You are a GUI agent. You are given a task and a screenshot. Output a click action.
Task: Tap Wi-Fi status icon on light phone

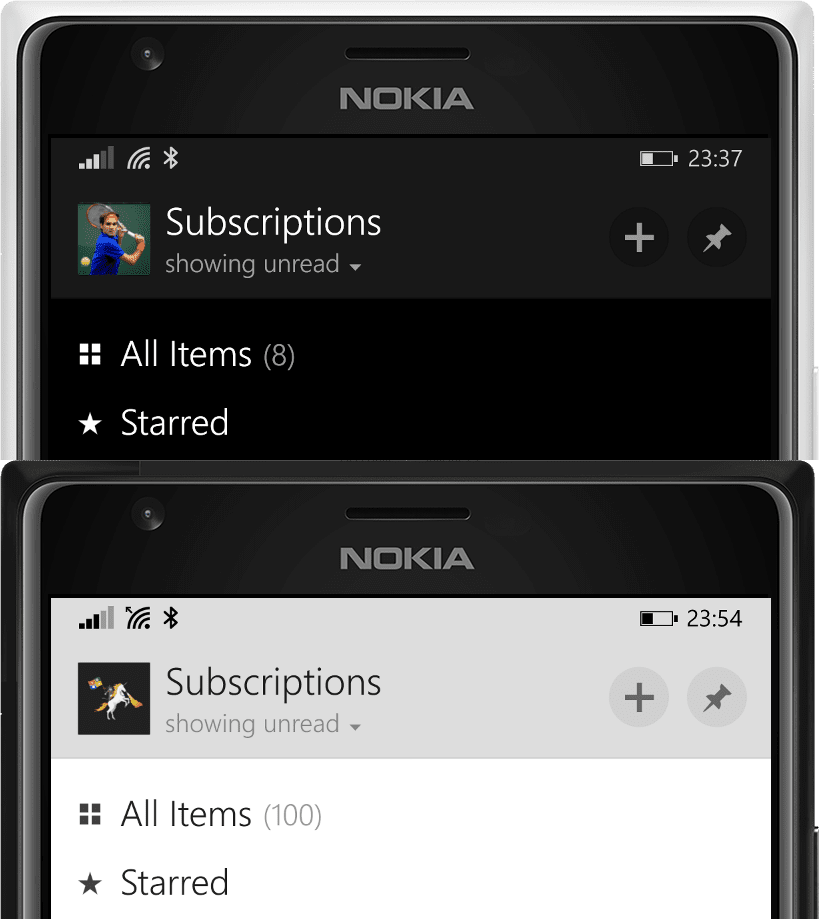click(138, 618)
